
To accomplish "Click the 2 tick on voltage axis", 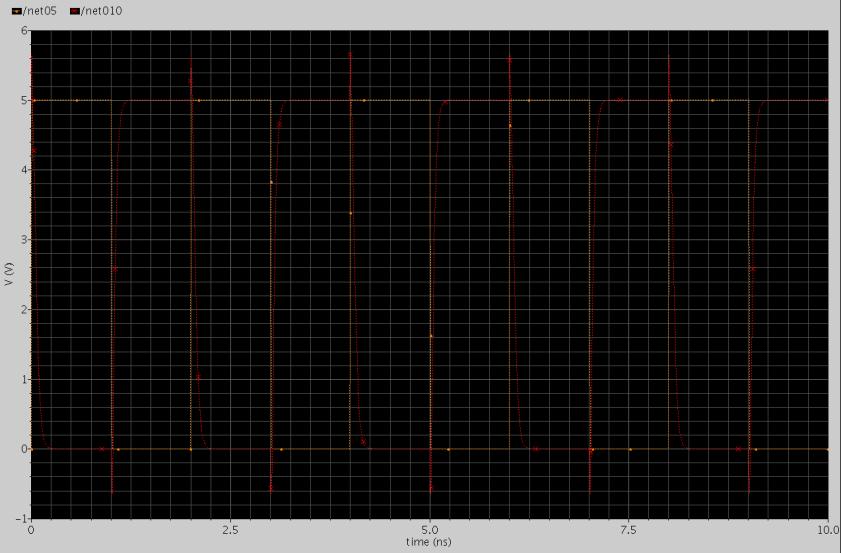I will coord(25,309).
